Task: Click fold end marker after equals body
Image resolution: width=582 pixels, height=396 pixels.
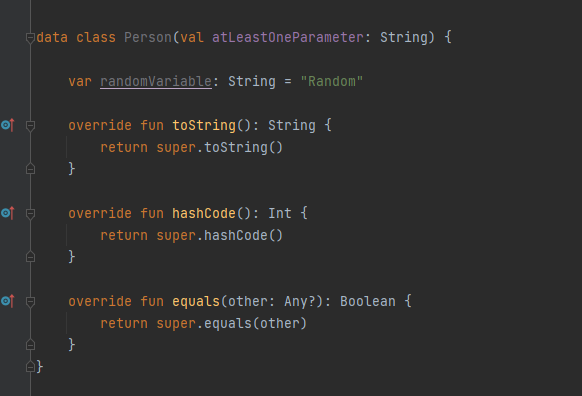Action: coord(30,345)
